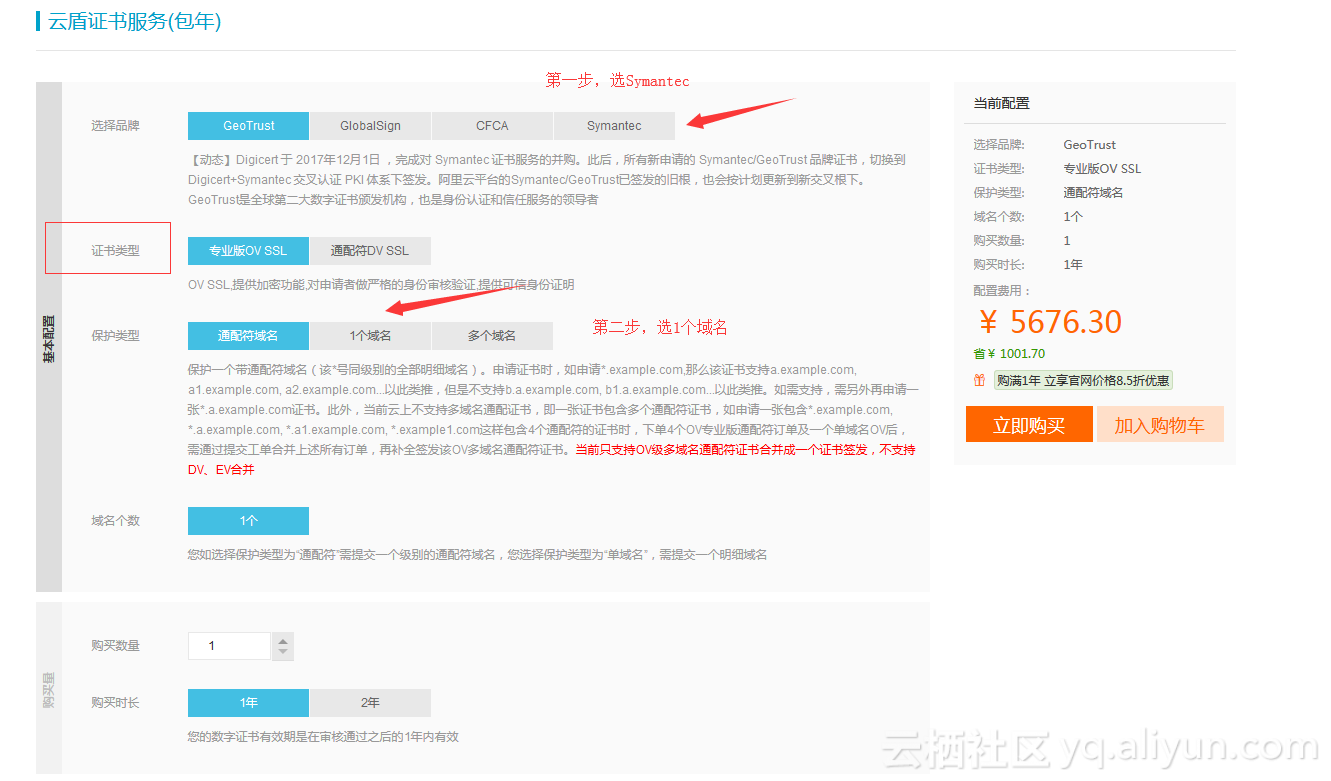
Task: Select 专业版OV SSL certificate type
Action: pyautogui.click(x=248, y=251)
